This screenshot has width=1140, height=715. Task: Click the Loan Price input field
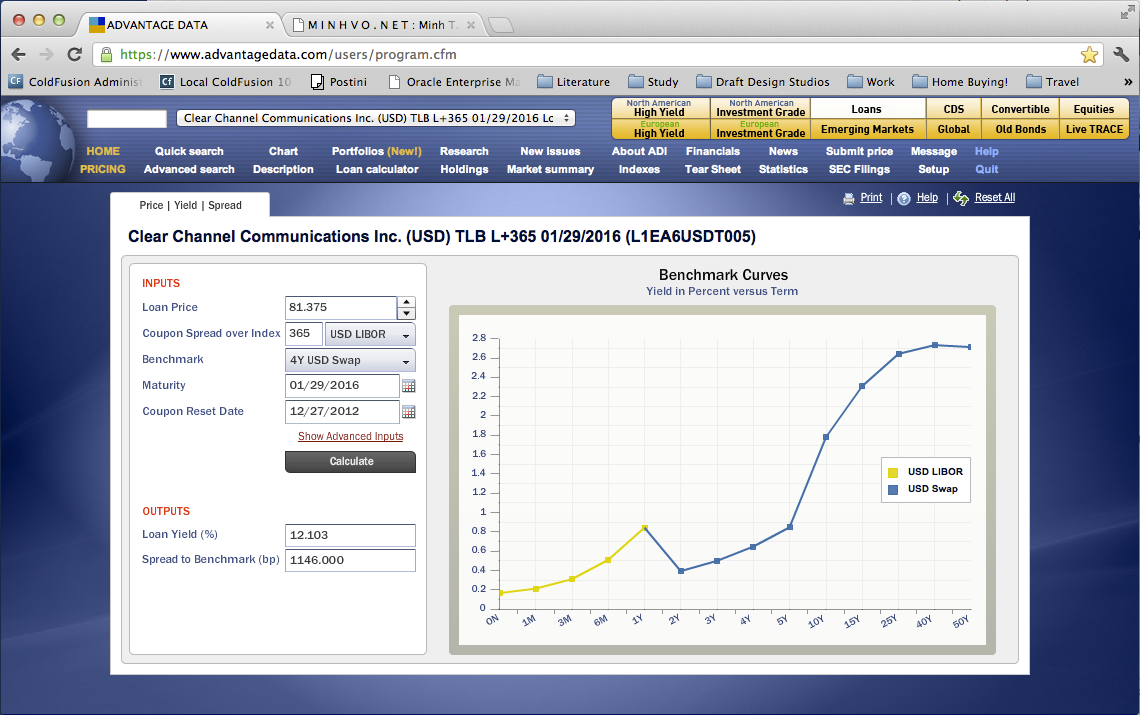tap(341, 308)
